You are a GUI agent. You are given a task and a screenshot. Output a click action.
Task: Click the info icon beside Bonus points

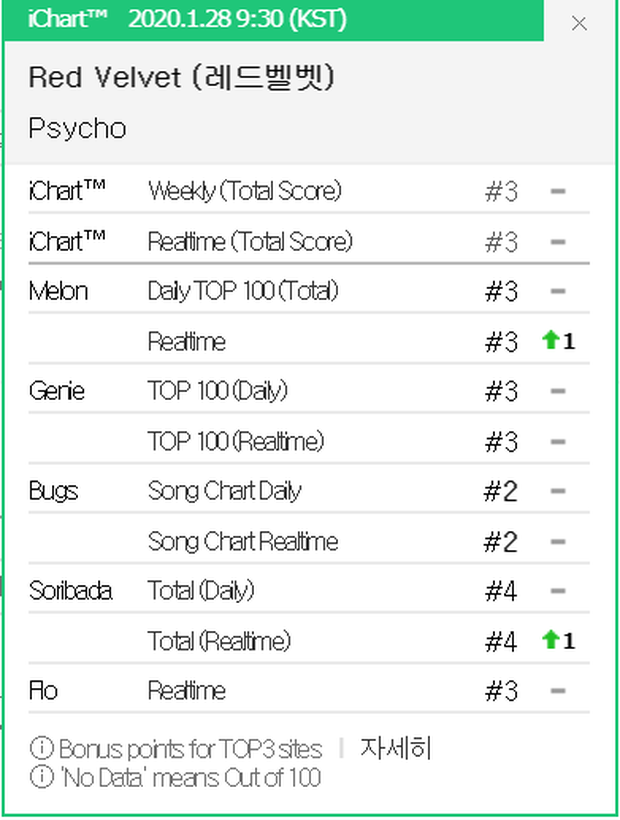point(41,748)
